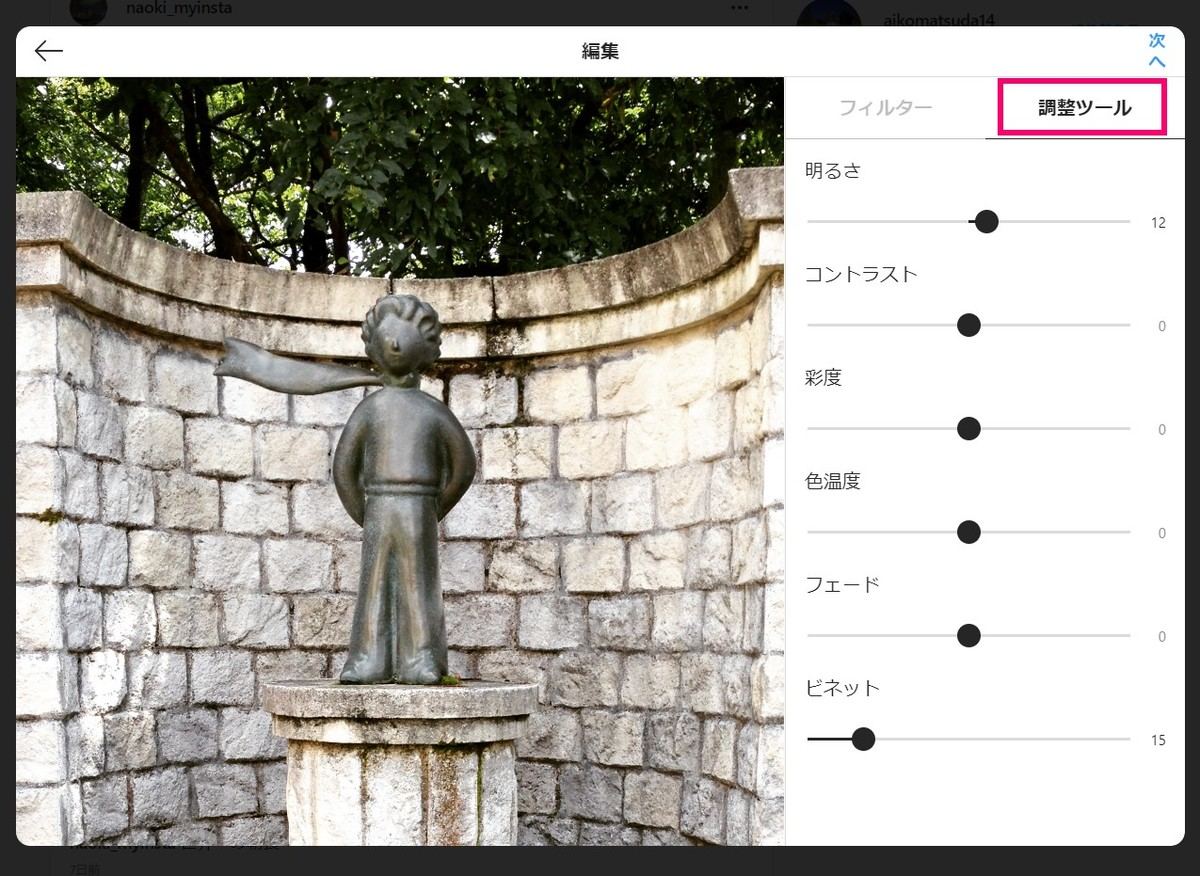Click the 明るさ label
1200x876 pixels.
[833, 171]
